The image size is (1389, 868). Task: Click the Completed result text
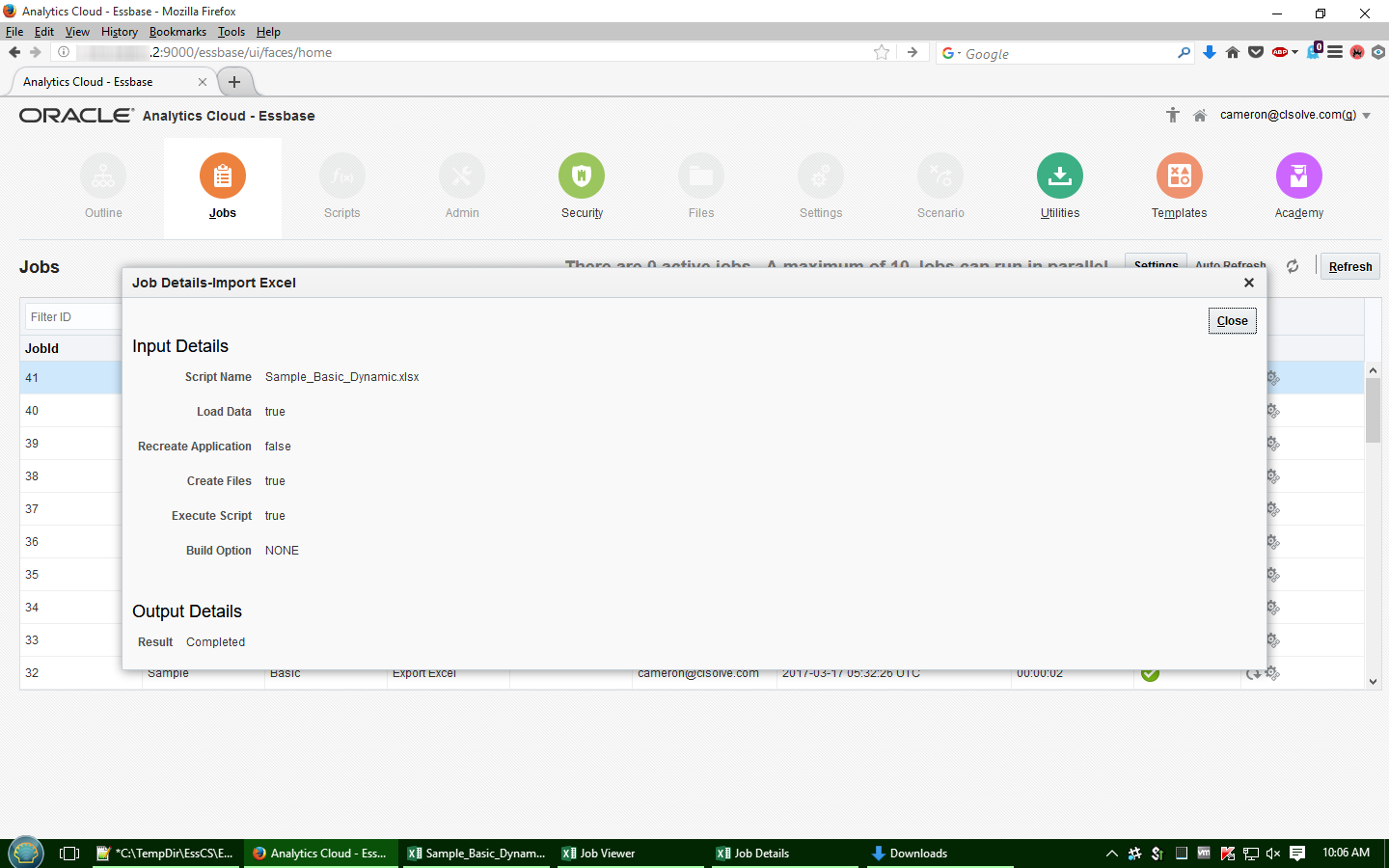click(215, 642)
